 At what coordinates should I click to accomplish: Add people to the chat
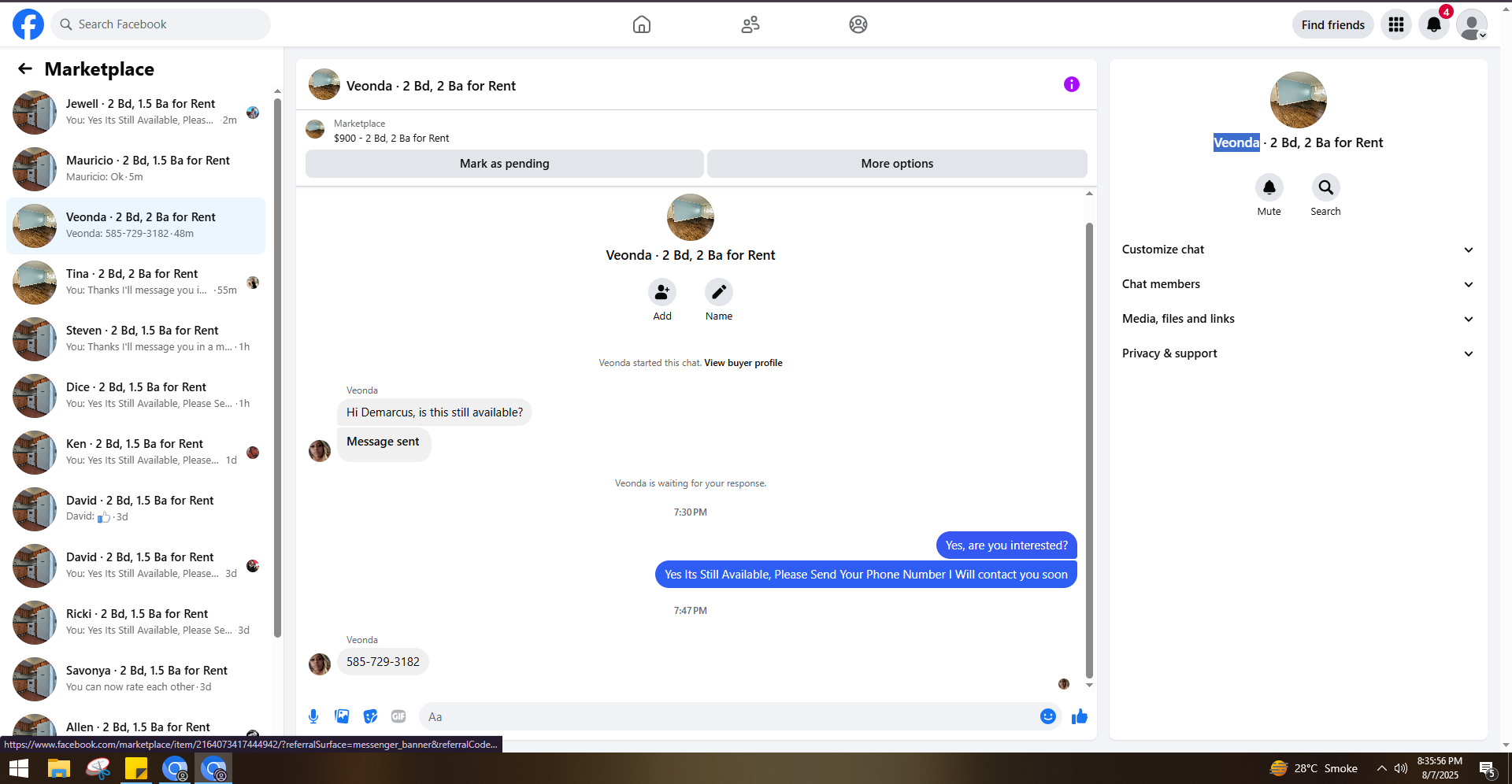[x=662, y=292]
